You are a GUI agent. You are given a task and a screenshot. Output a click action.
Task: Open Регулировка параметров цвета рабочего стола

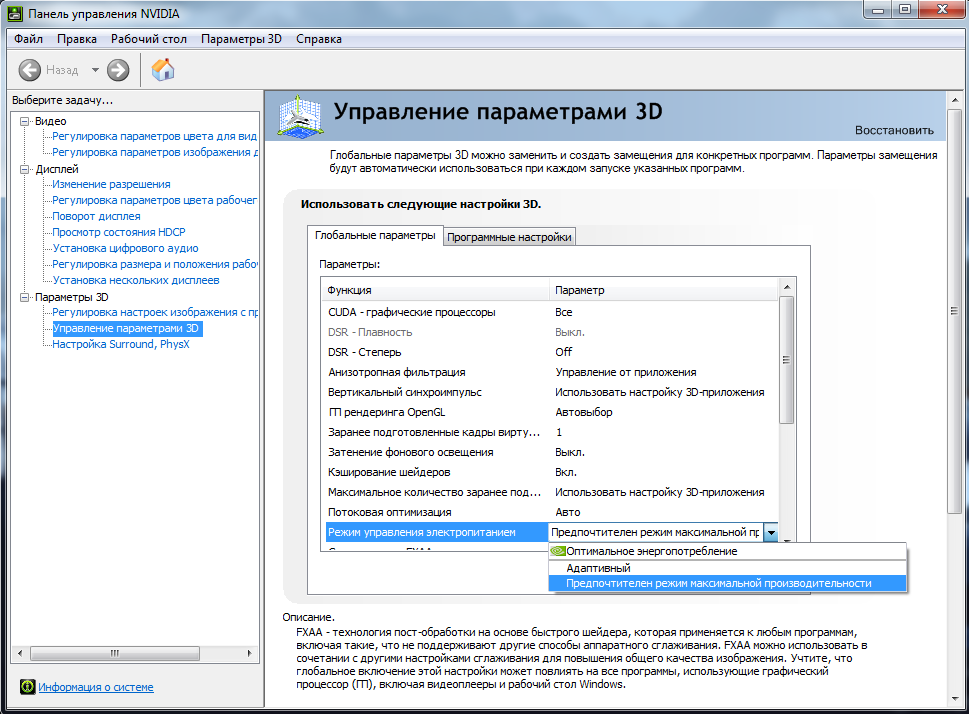click(154, 200)
